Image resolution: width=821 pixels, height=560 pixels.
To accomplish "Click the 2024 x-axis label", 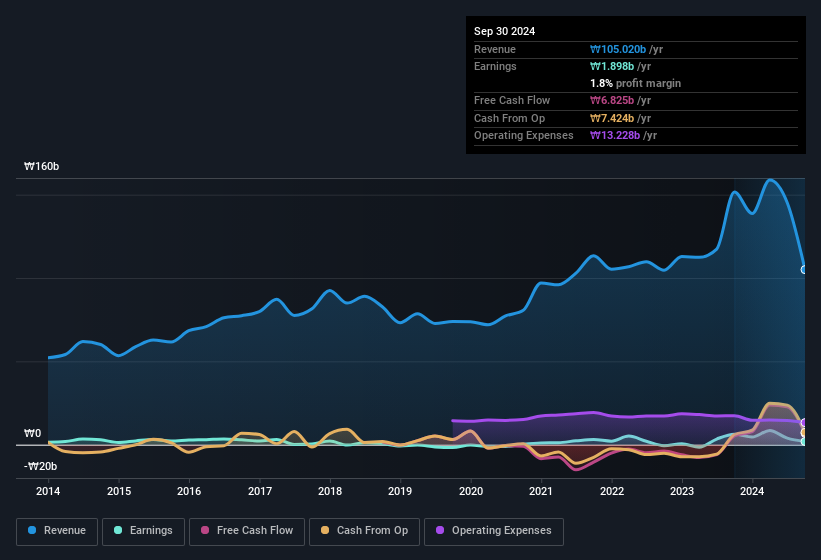I will click(x=752, y=491).
